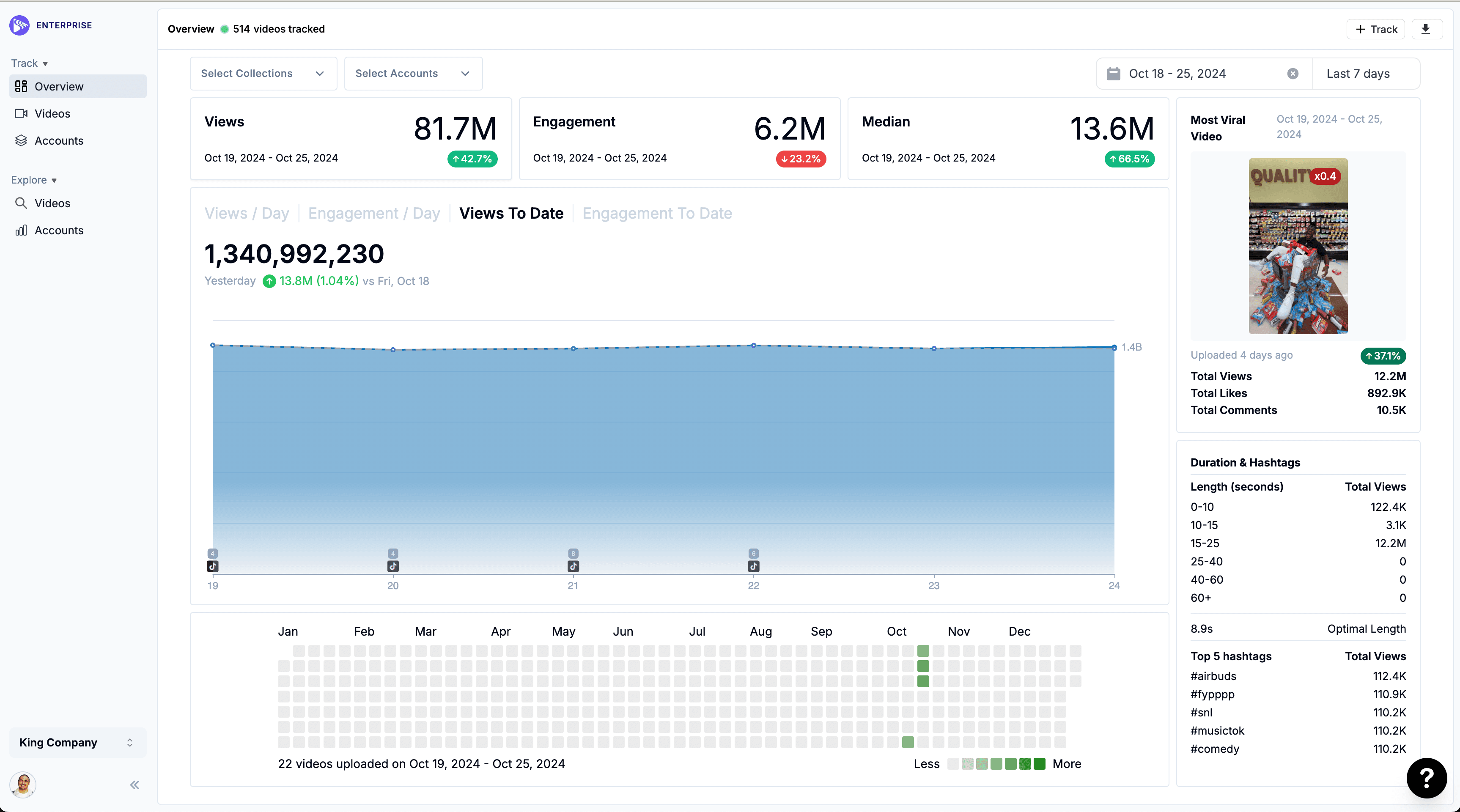Click the TikTok marker on day 20
The image size is (1460, 812).
(x=393, y=566)
